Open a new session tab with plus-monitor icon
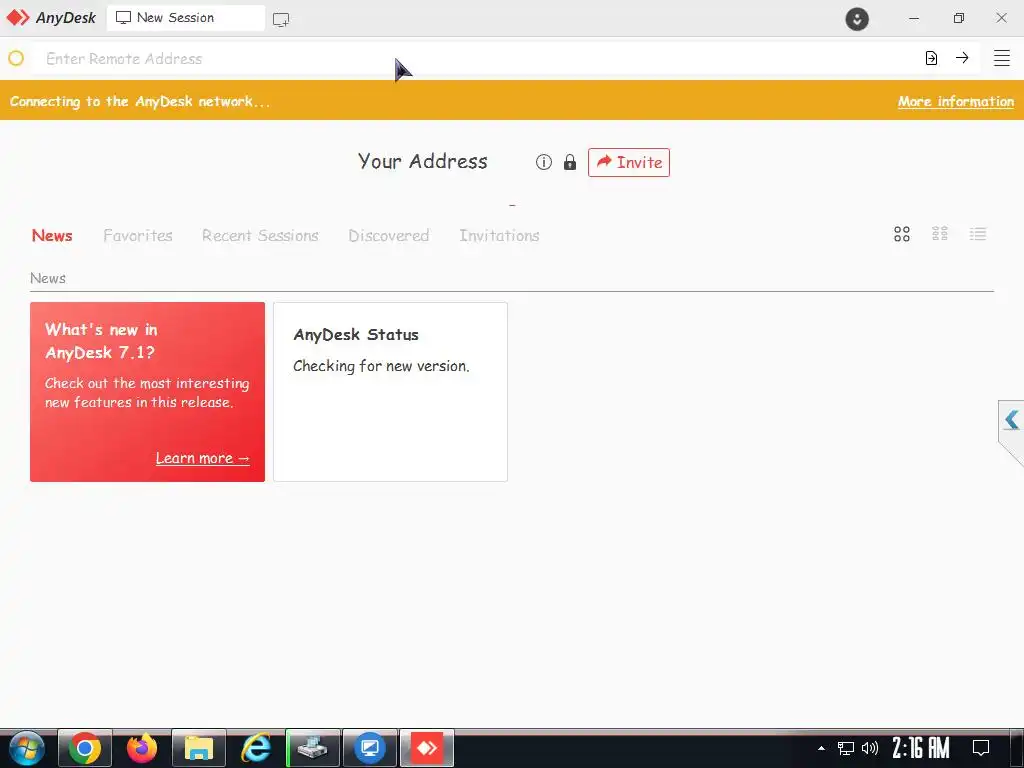Image resolution: width=1024 pixels, height=768 pixels. (x=281, y=20)
